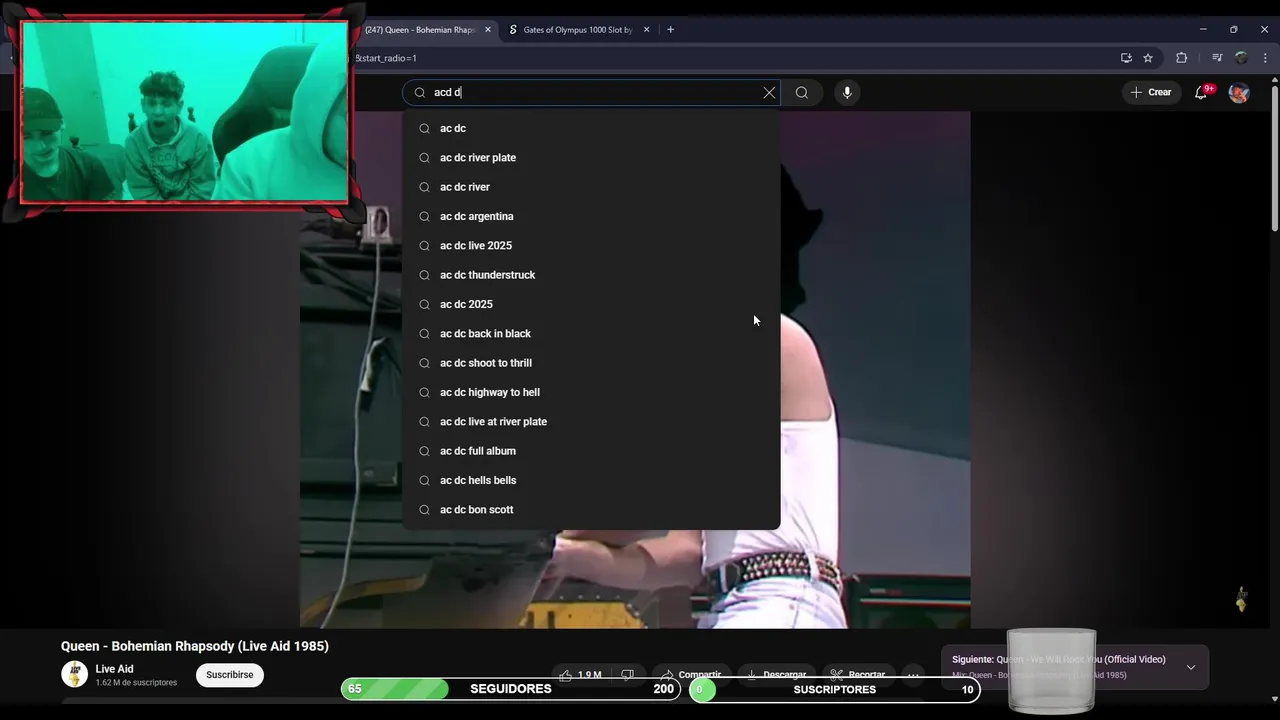Open the YouTube account avatar menu
Viewport: 1280px width, 720px height.
[x=1239, y=92]
